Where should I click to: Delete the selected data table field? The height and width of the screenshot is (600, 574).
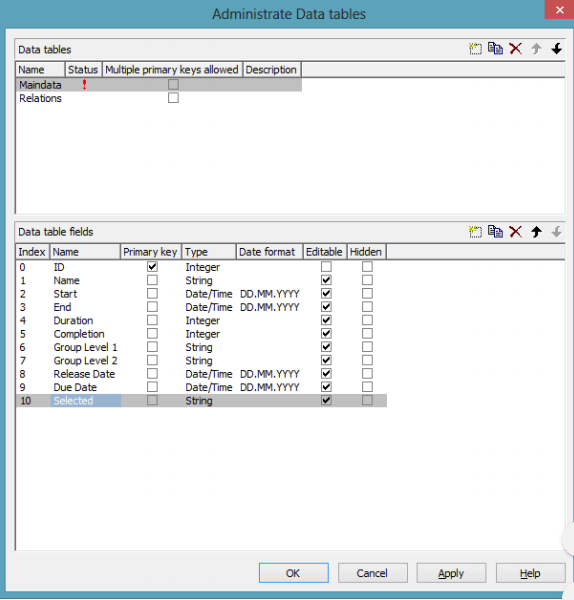(x=516, y=232)
